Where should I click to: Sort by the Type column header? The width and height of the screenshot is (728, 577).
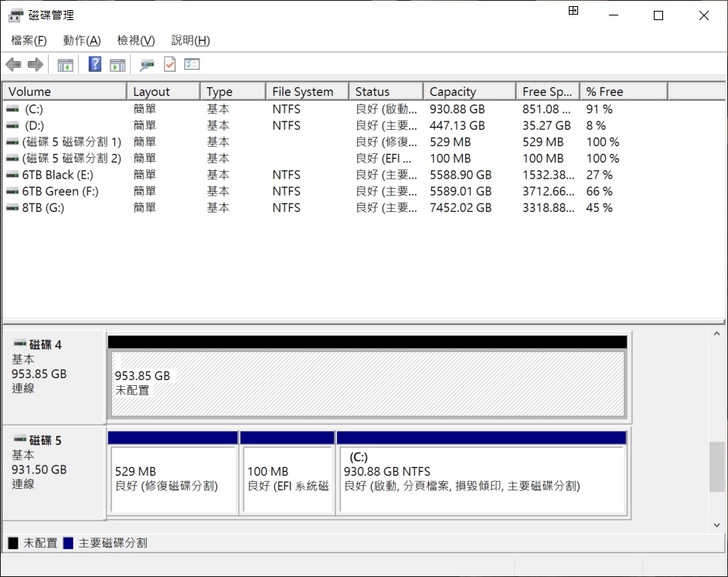click(x=233, y=91)
